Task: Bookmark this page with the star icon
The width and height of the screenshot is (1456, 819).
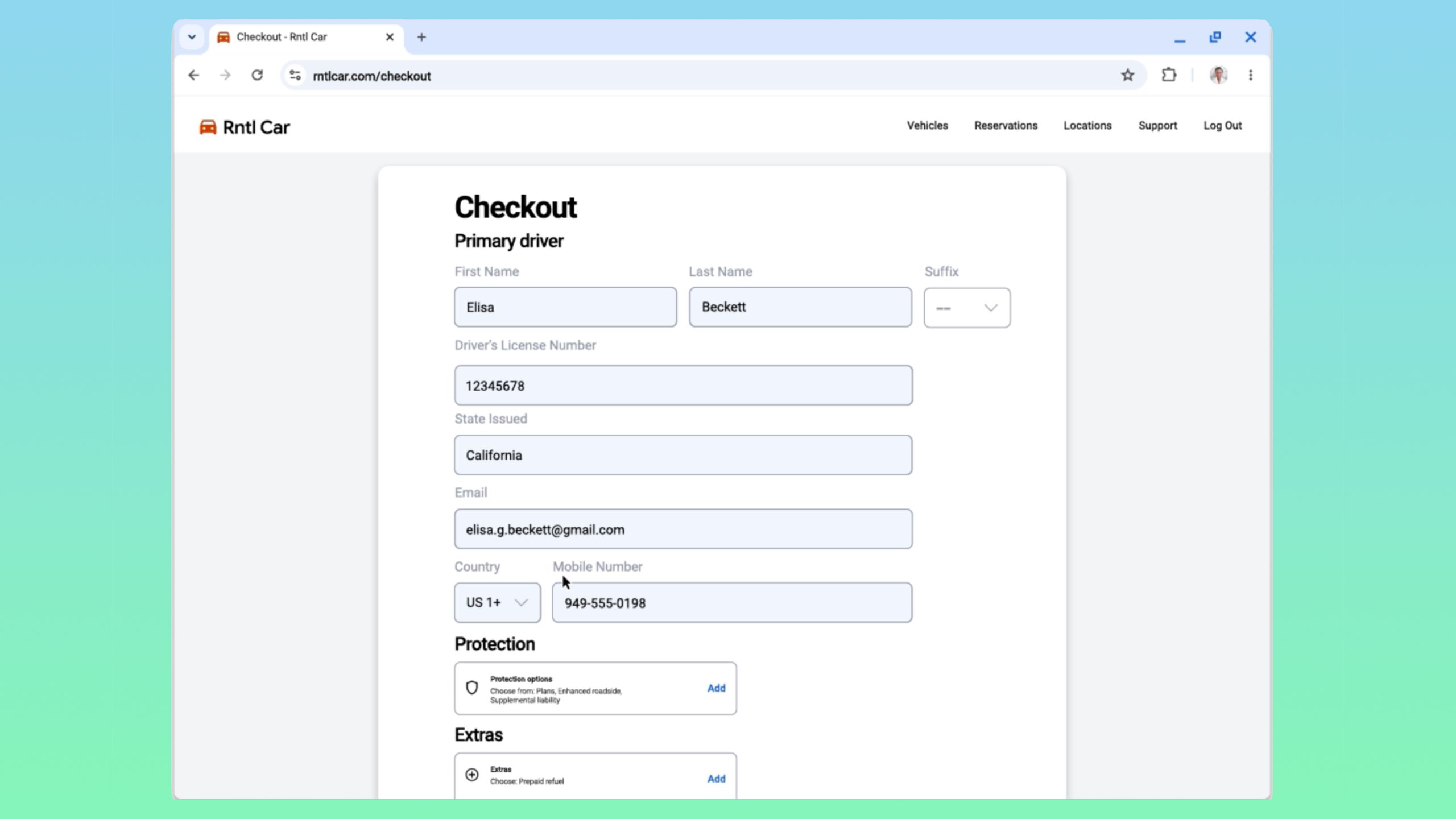Action: pos(1128,75)
